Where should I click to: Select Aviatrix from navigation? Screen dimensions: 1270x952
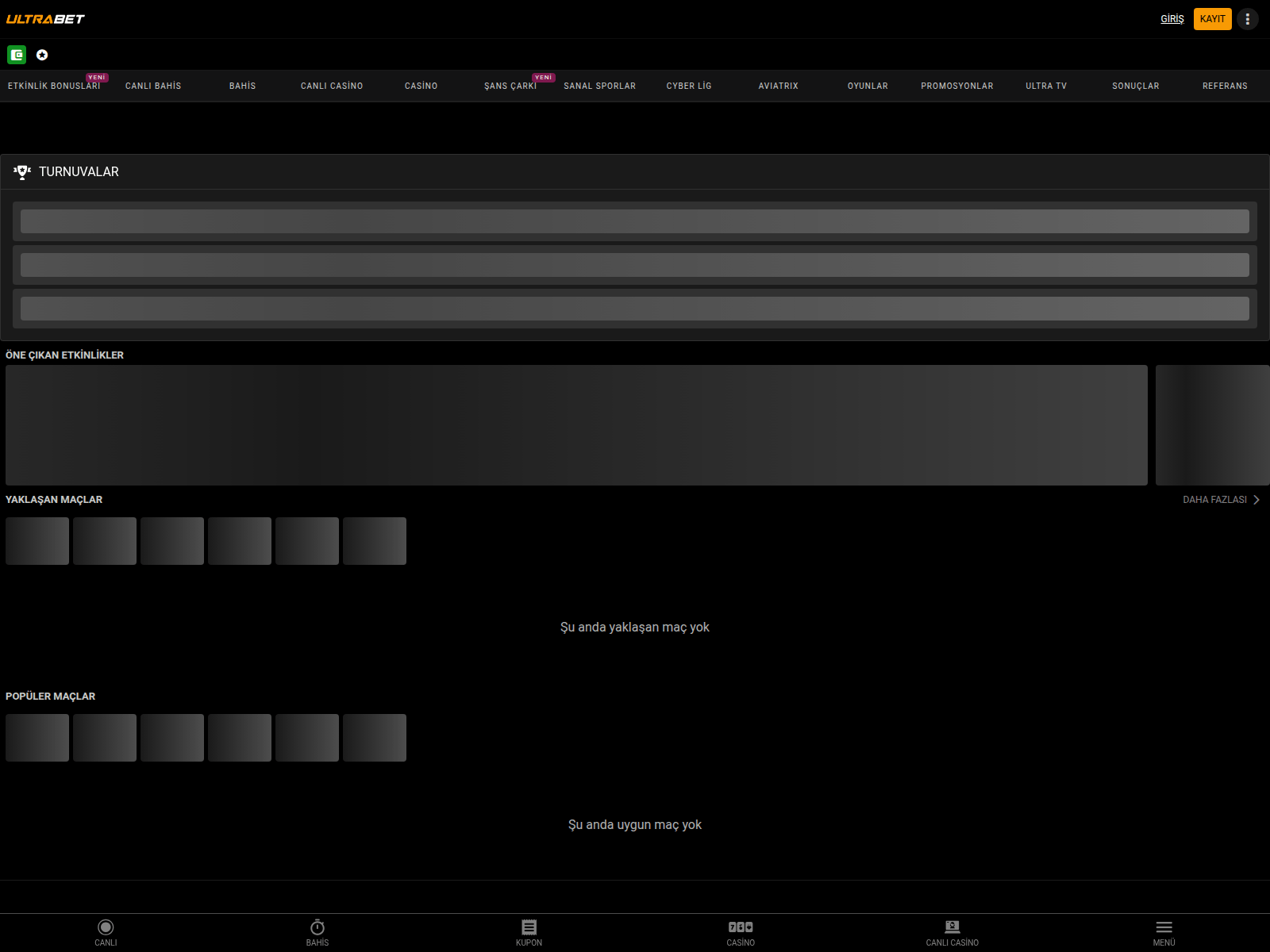[x=779, y=86]
